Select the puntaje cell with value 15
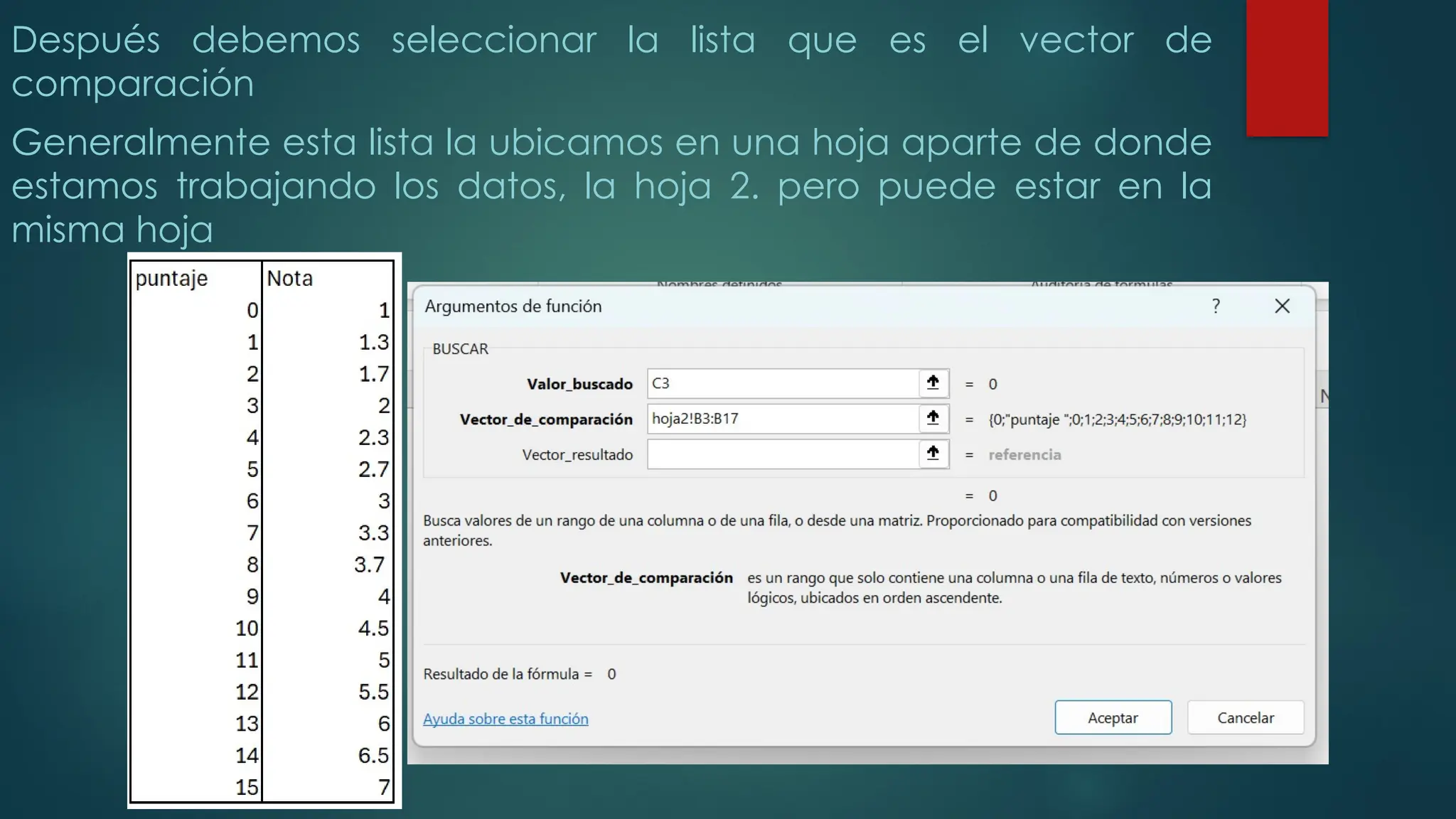Screen dimensions: 1456x819 coord(196,787)
